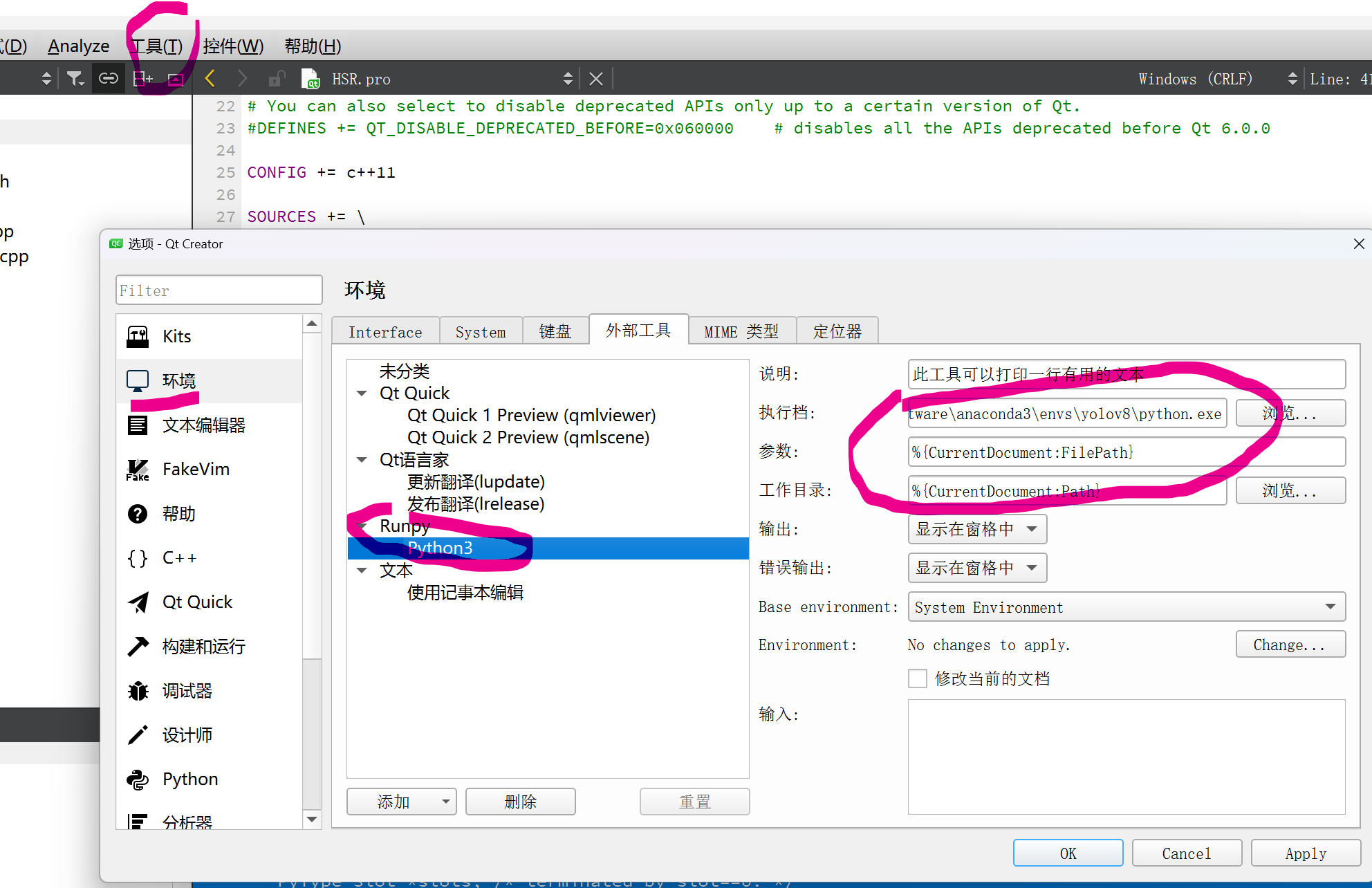Click the Apply button
The height and width of the screenshot is (888, 1372).
pos(1306,853)
